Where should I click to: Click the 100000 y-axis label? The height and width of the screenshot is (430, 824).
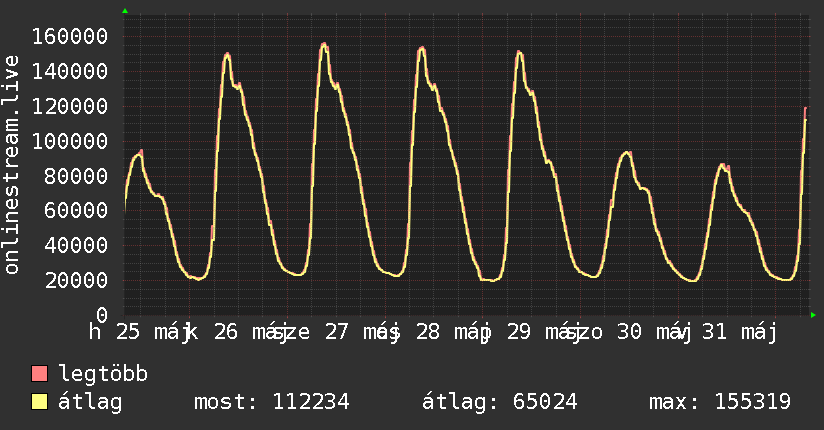coord(70,141)
